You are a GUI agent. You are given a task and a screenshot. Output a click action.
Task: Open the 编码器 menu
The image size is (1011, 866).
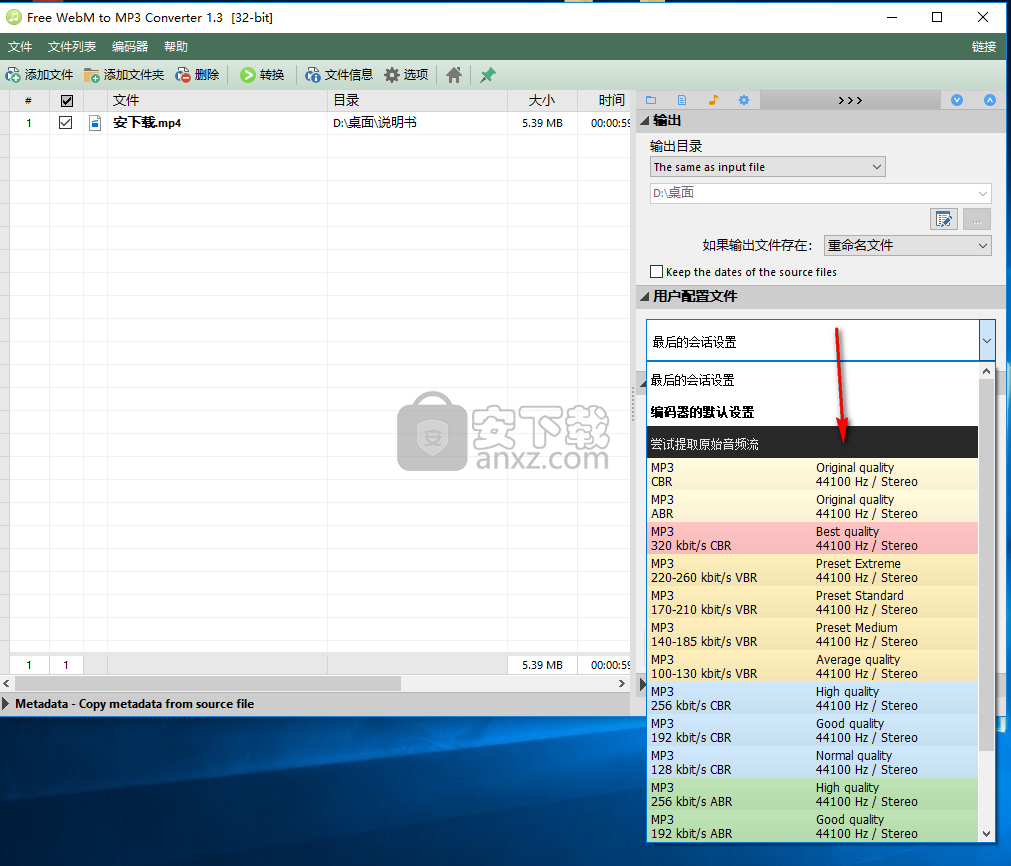coord(130,46)
